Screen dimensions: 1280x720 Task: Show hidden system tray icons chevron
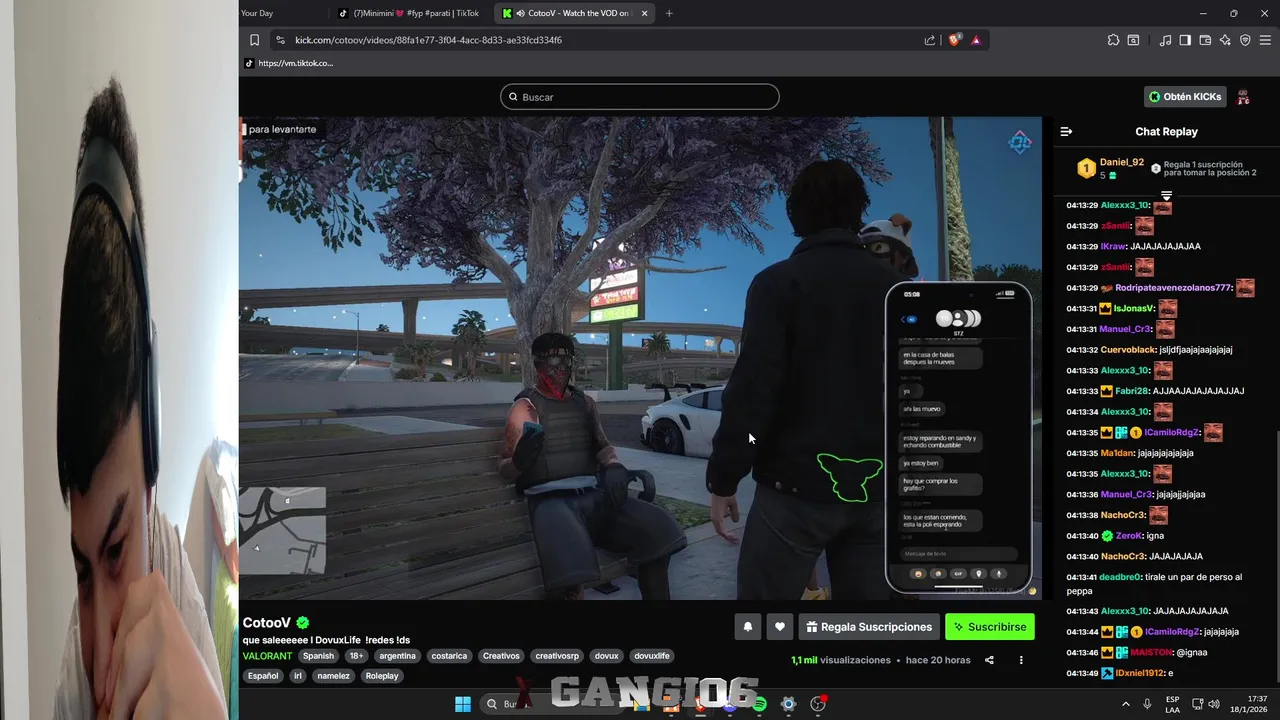(x=1126, y=704)
